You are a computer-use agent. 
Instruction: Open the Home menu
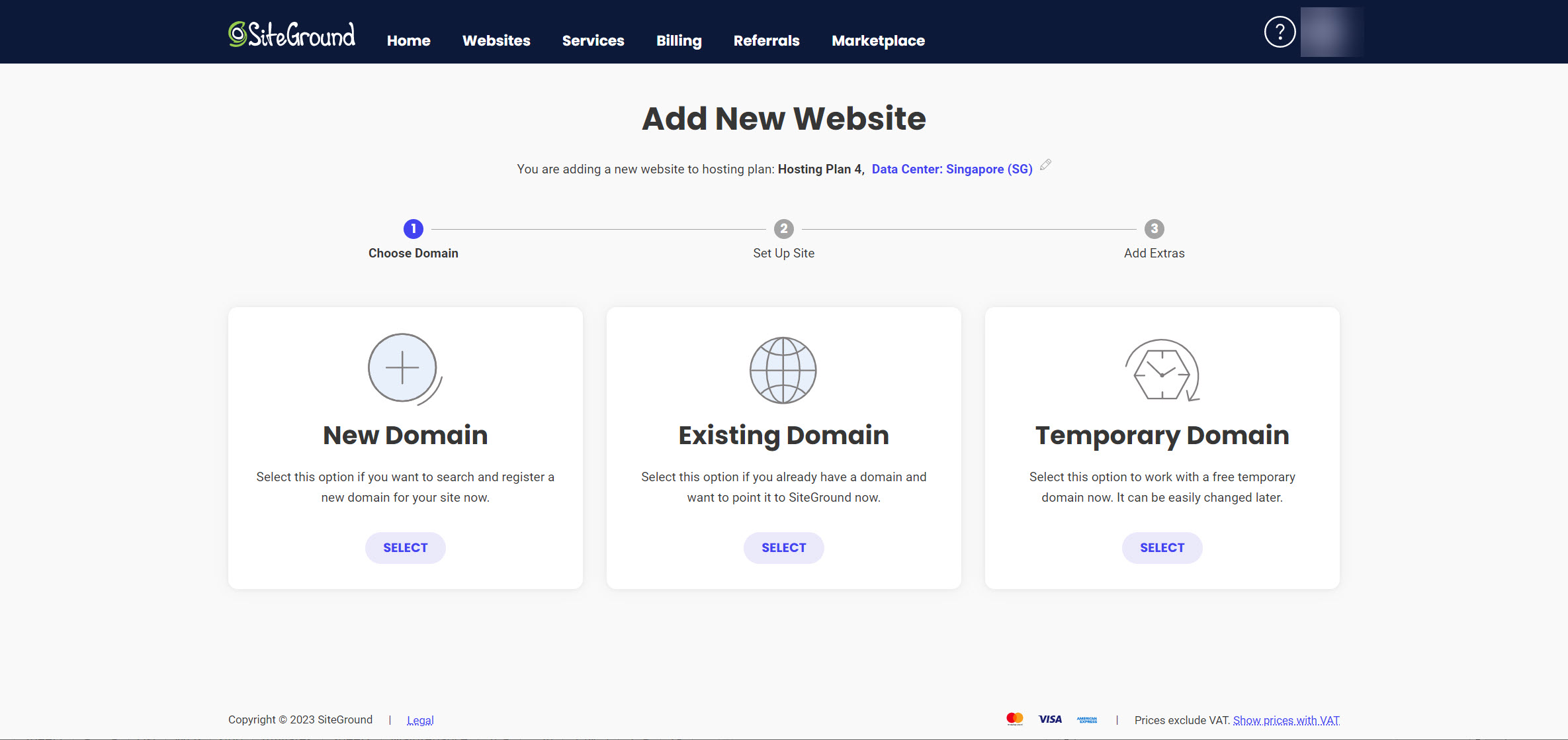[x=408, y=40]
